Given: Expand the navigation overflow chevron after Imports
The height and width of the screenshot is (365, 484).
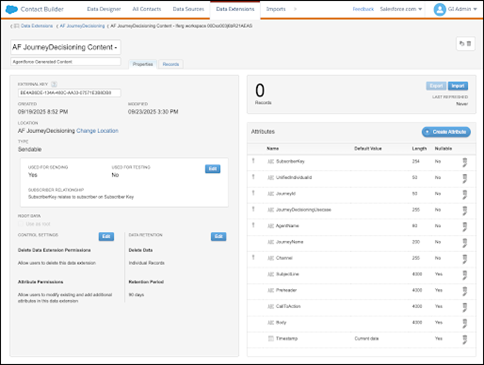Looking at the screenshot, I should point(295,9).
